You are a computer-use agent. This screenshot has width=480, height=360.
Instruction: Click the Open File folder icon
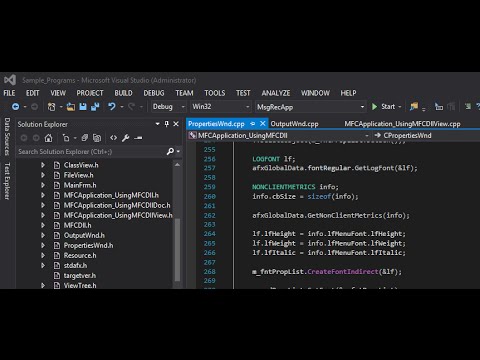pyautogui.click(x=71, y=107)
